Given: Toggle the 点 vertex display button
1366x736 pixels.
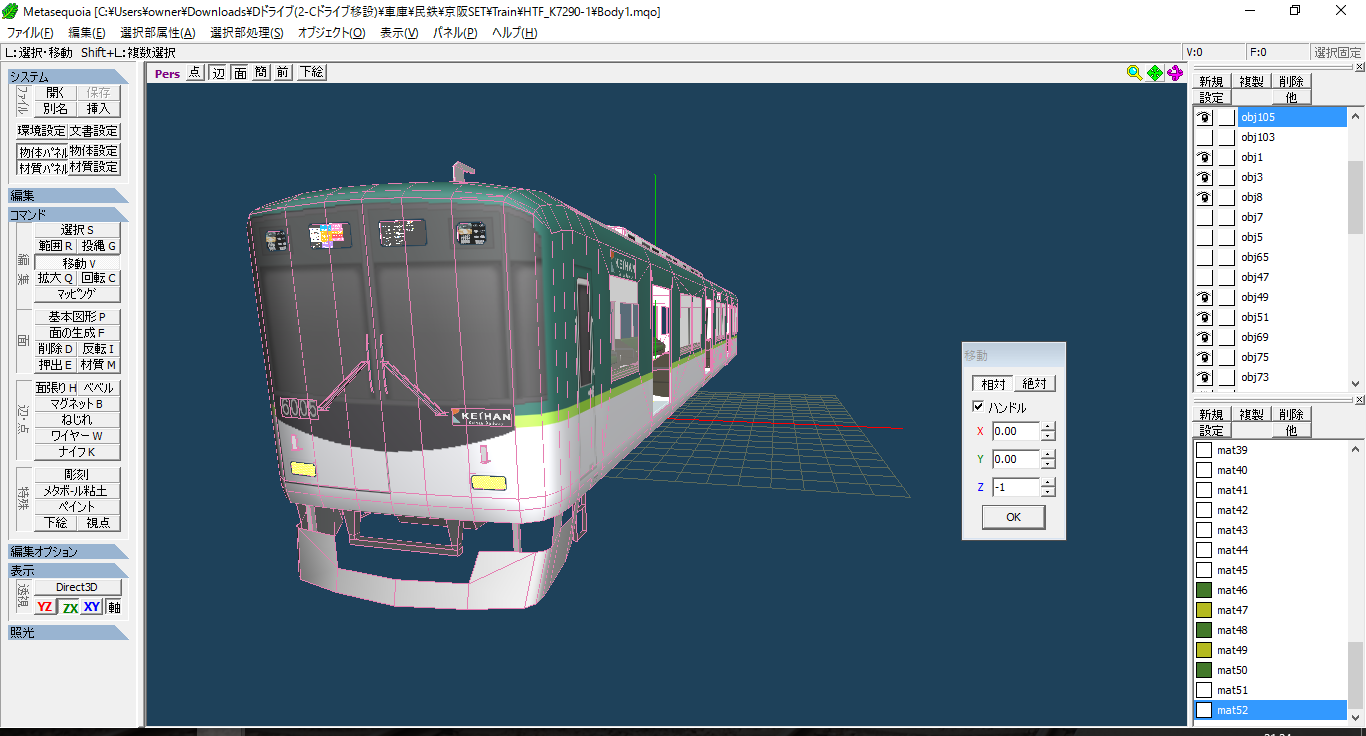Looking at the screenshot, I should 195,72.
